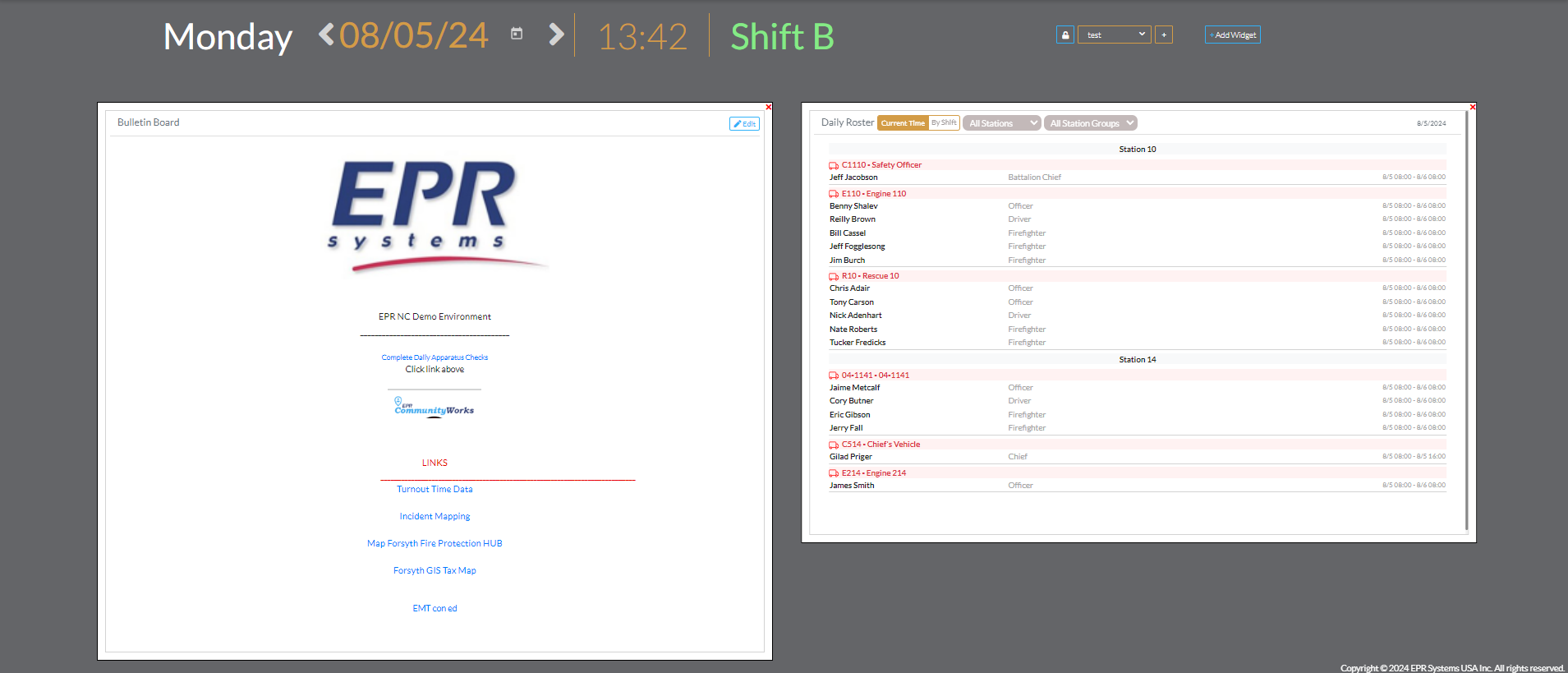Select Nate Roberts in the roster

tap(853, 330)
